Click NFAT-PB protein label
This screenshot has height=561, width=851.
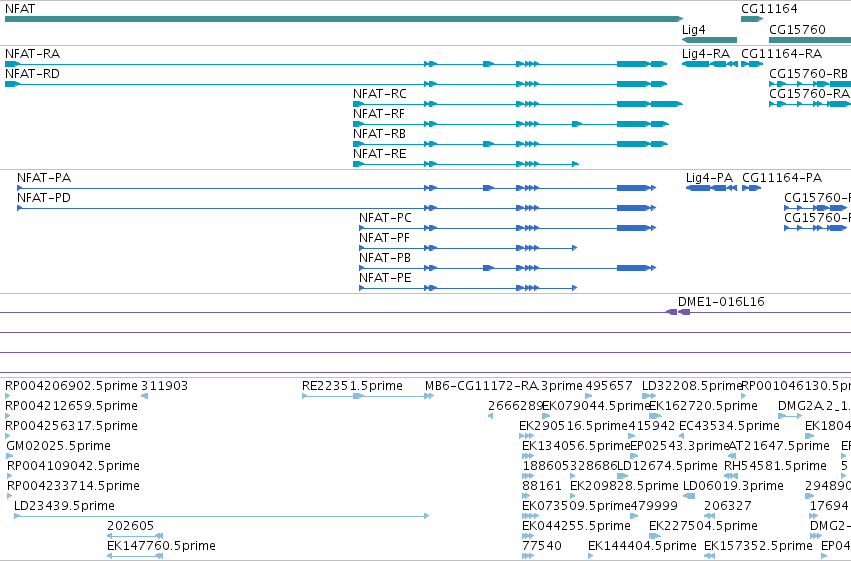385,258
